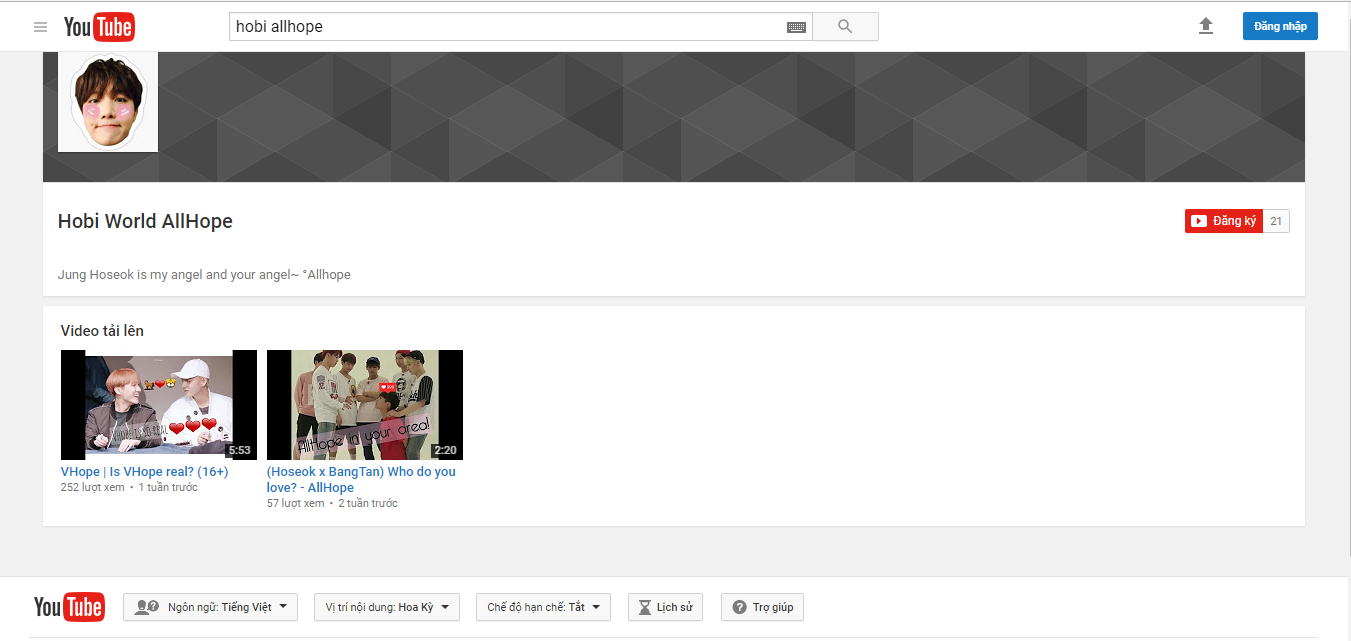Play the Hoseok x BangTan video thumbnail
The height and width of the screenshot is (641, 1351).
(x=365, y=404)
